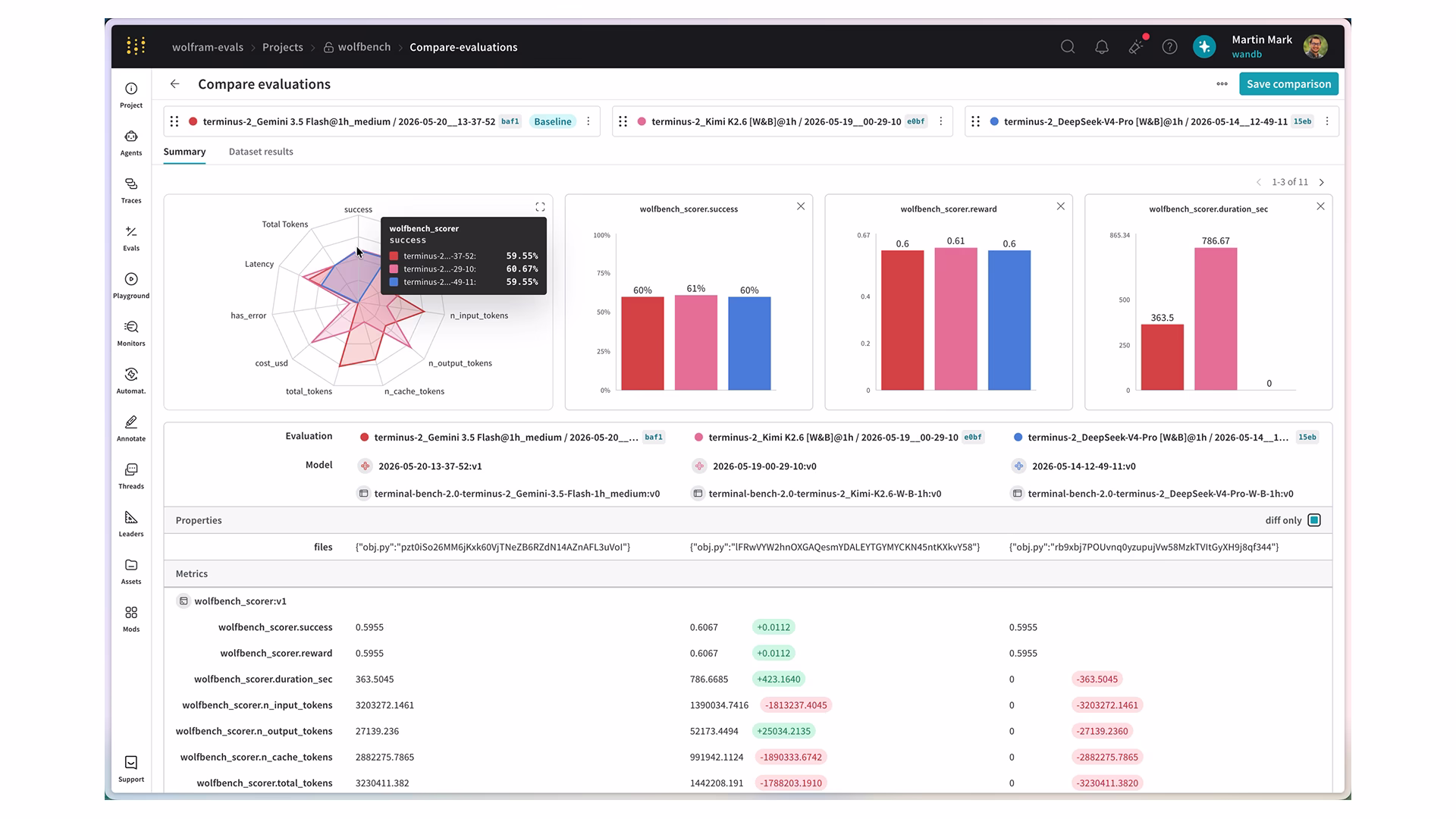1456x819 pixels.
Task: Click the wolfbench_scorer.n_cache_tokens row label
Action: tap(256, 757)
